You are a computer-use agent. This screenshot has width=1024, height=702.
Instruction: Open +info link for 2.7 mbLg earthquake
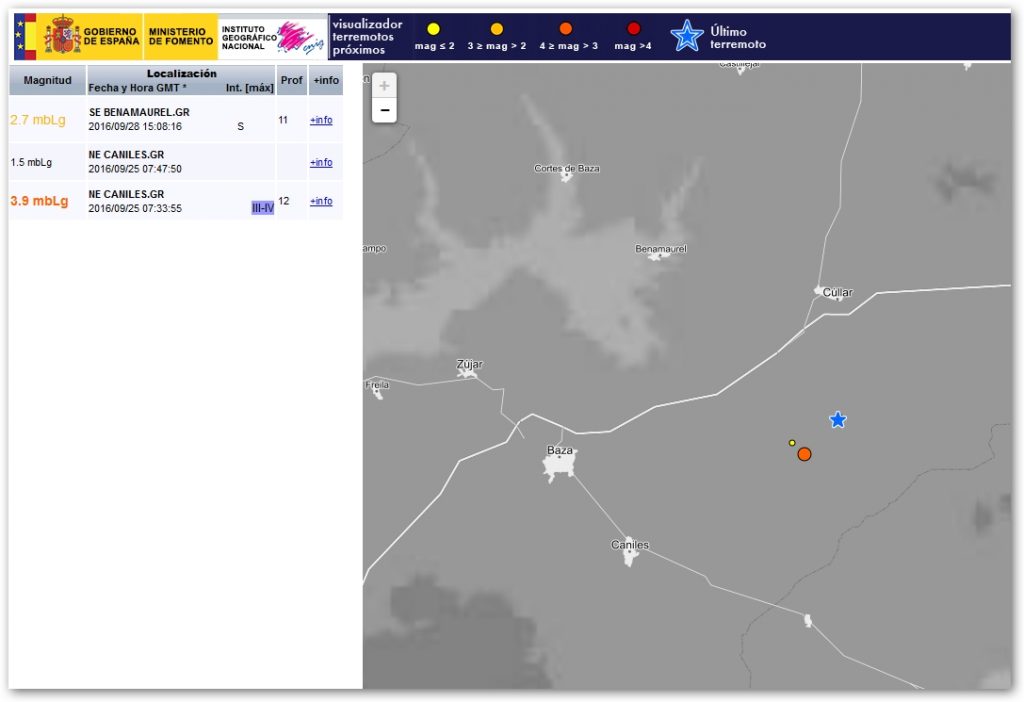321,120
